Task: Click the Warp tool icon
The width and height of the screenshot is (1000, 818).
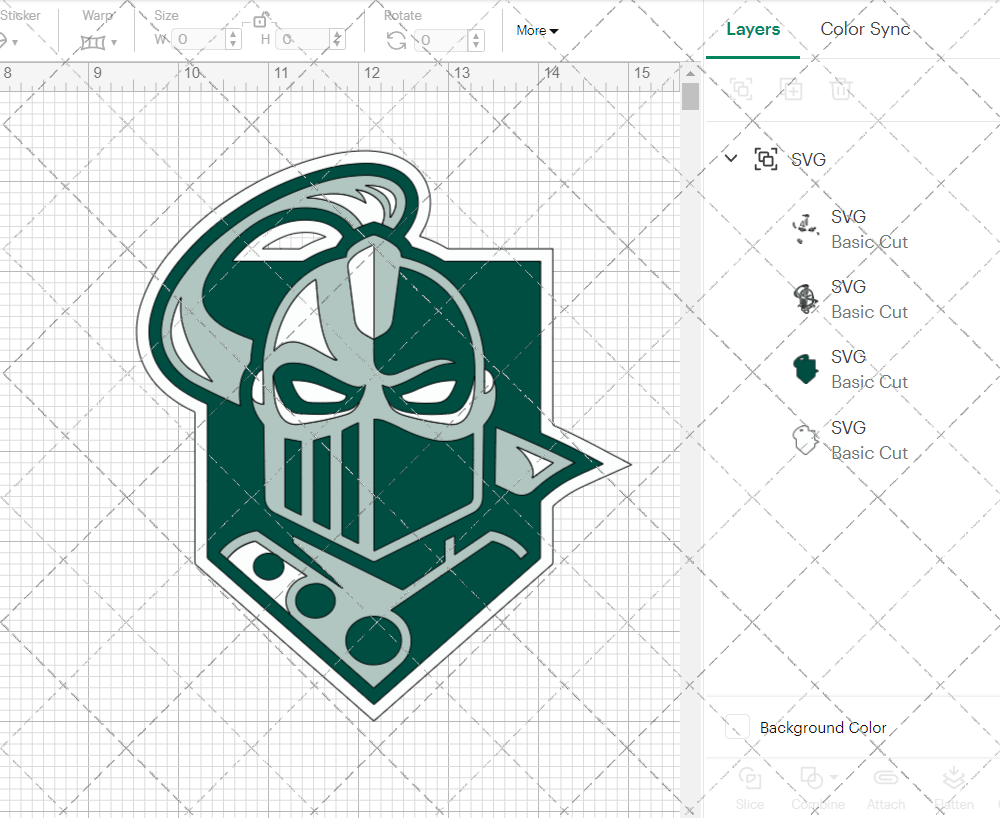Action: 95,40
